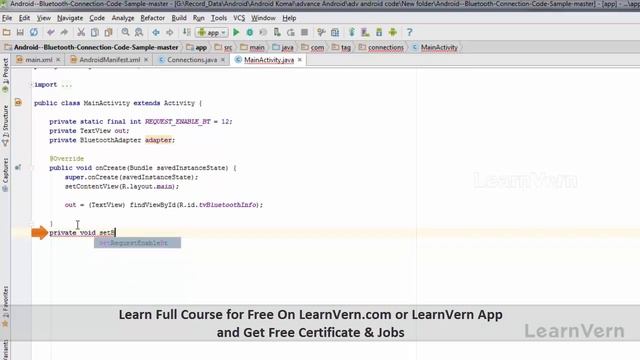The height and width of the screenshot is (360, 640).
Task: Click the Sync Project with Gradle icon
Action: [352, 32]
